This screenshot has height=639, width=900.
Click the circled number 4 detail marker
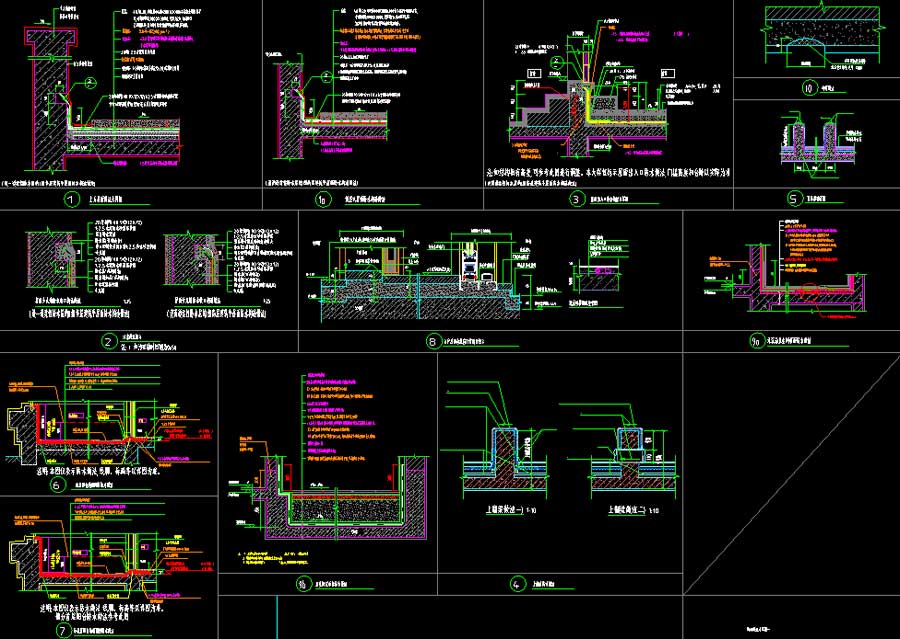(x=517, y=584)
